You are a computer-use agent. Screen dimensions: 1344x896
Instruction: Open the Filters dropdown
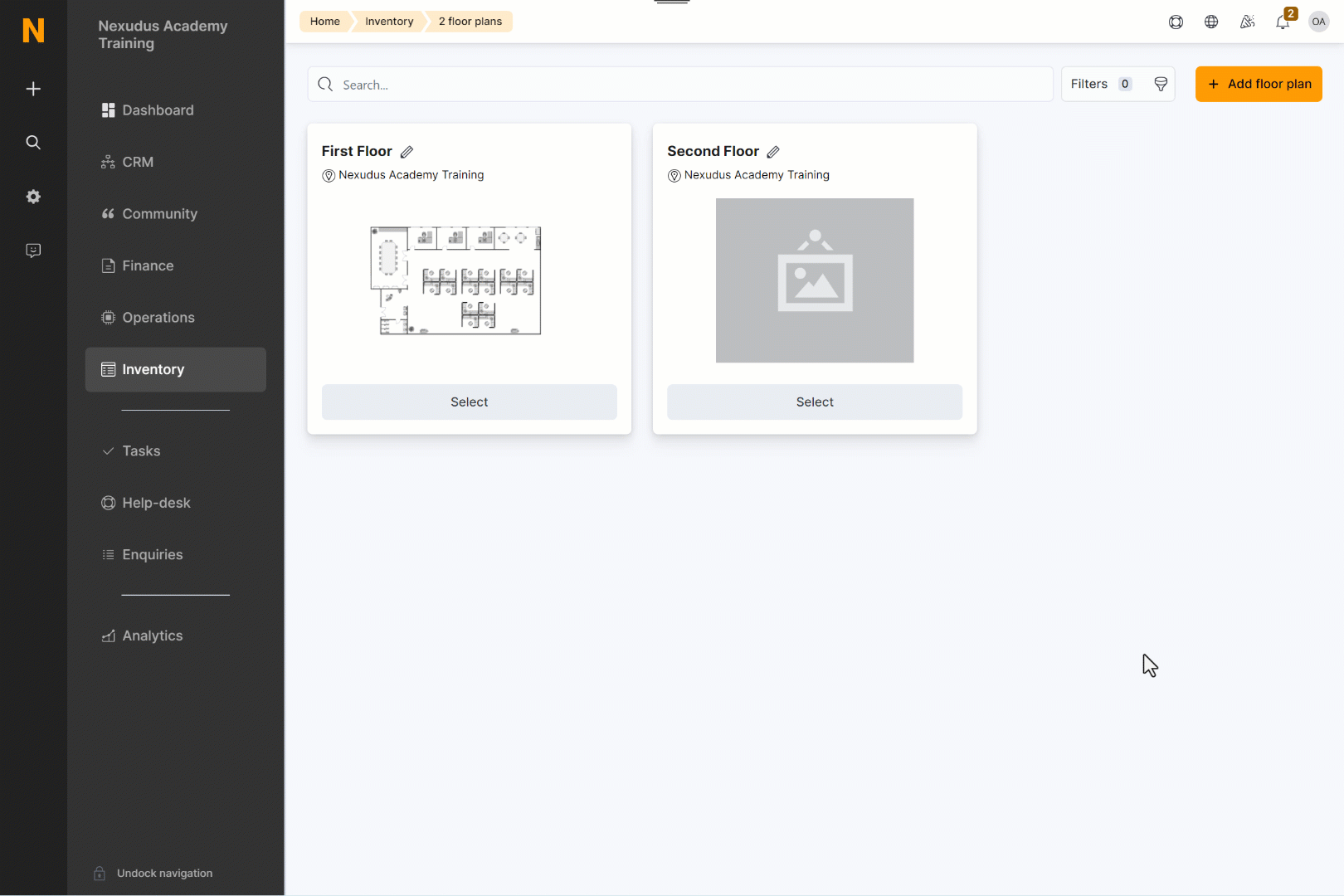[1118, 84]
